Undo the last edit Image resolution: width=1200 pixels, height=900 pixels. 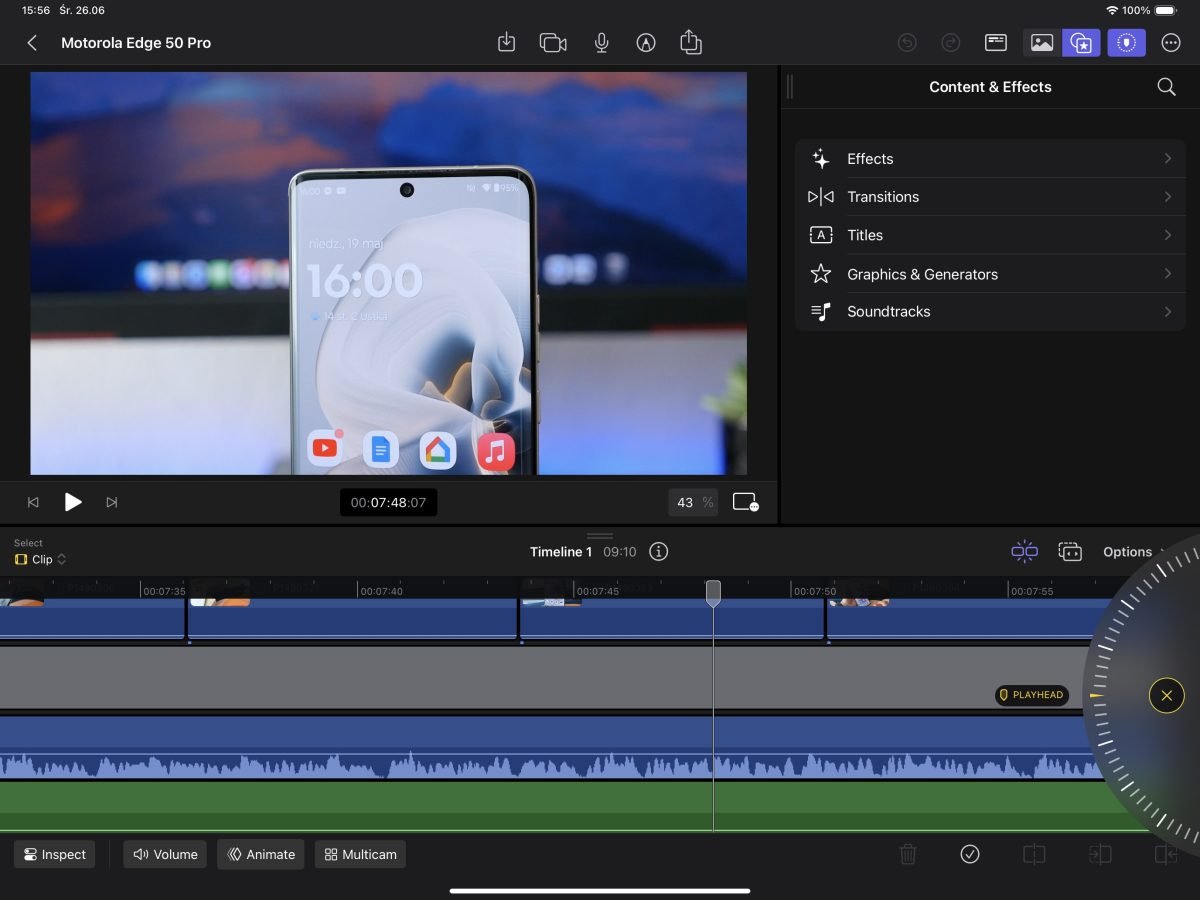[907, 43]
